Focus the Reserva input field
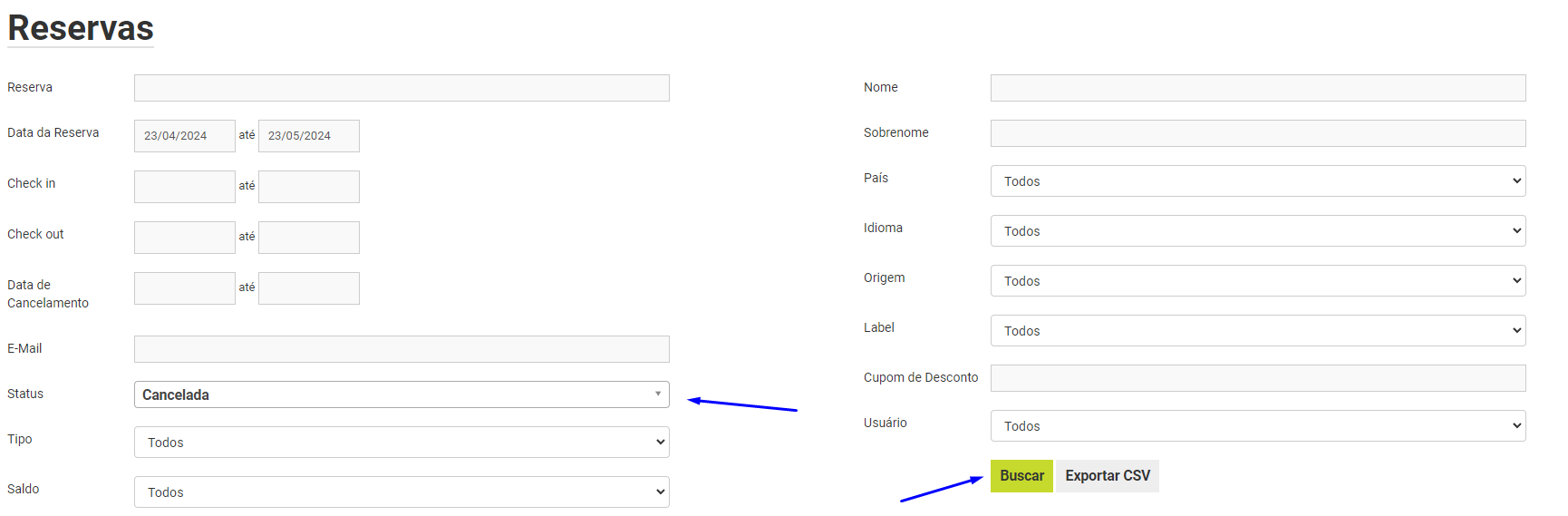 pyautogui.click(x=402, y=88)
